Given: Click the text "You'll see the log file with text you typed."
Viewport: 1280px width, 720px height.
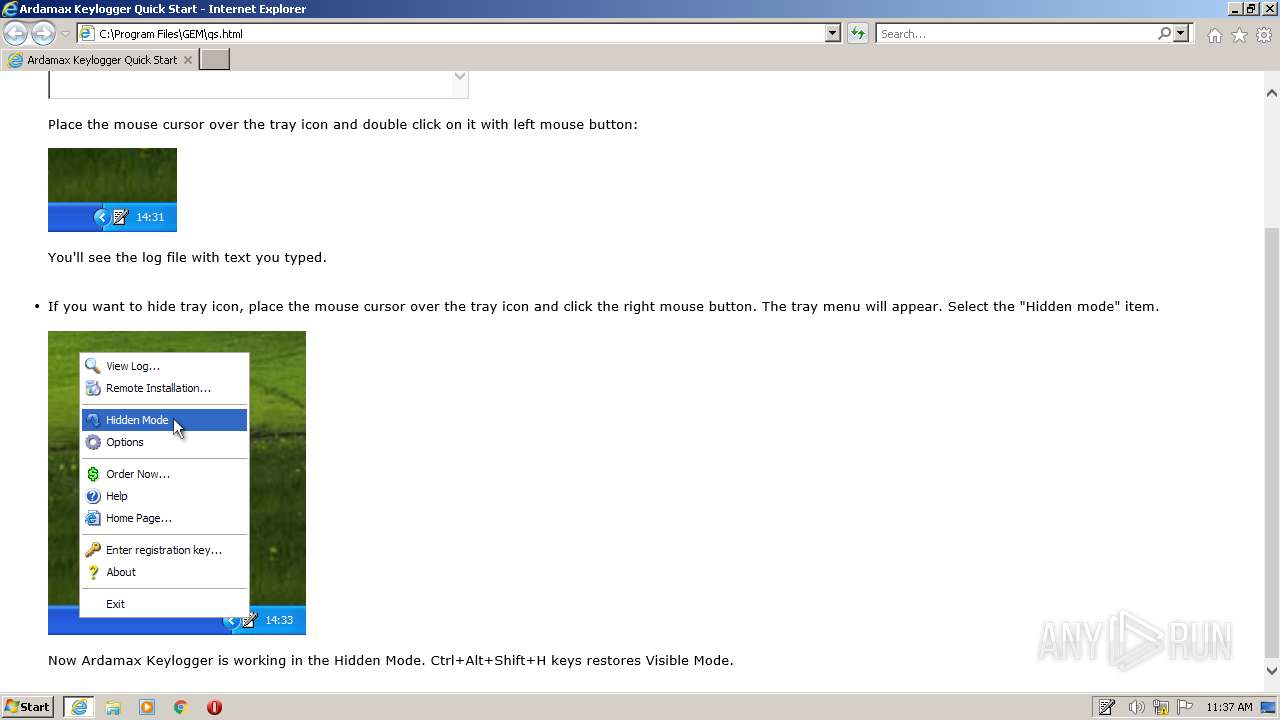Looking at the screenshot, I should tap(187, 257).
